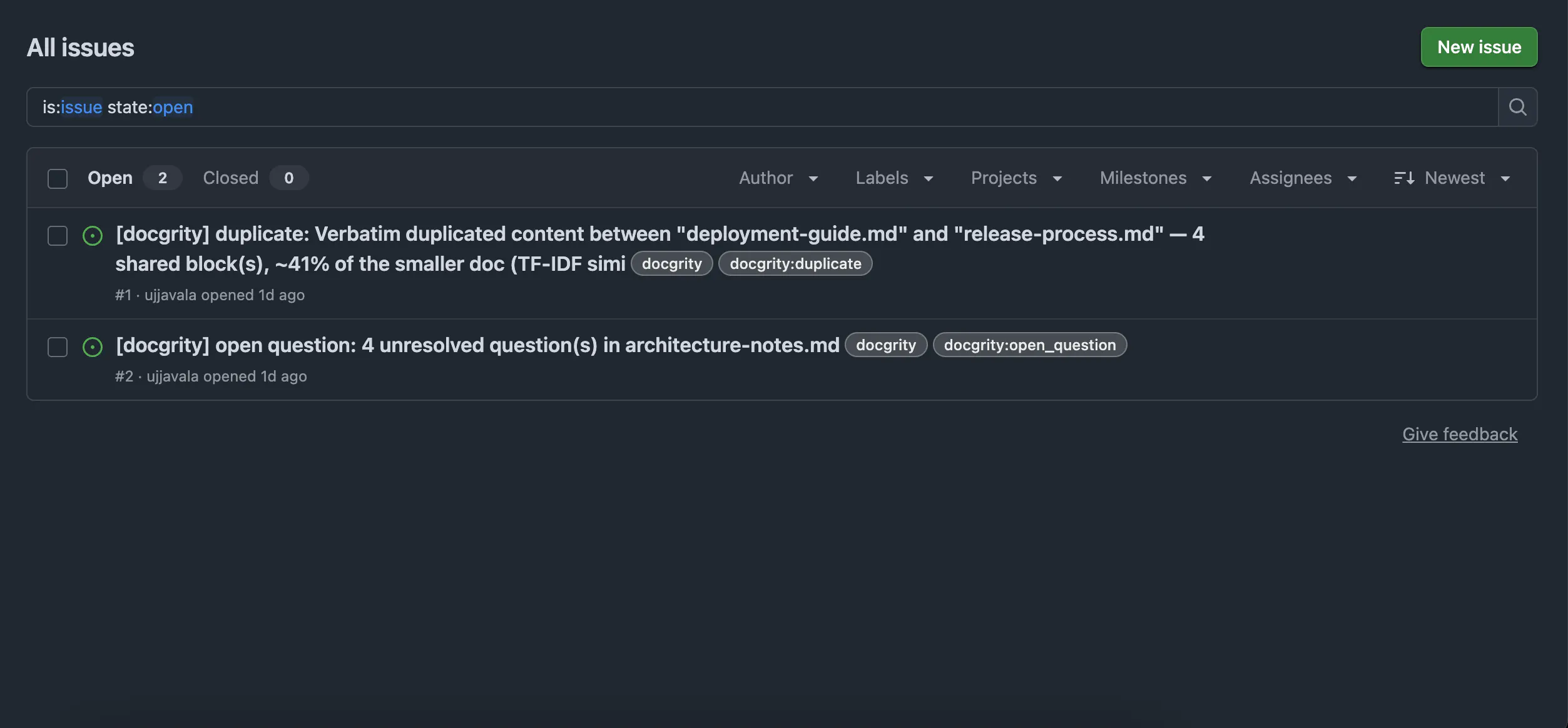Screen dimensions: 1568x728
Task: Click the search magnifier icon button
Action: click(1517, 107)
